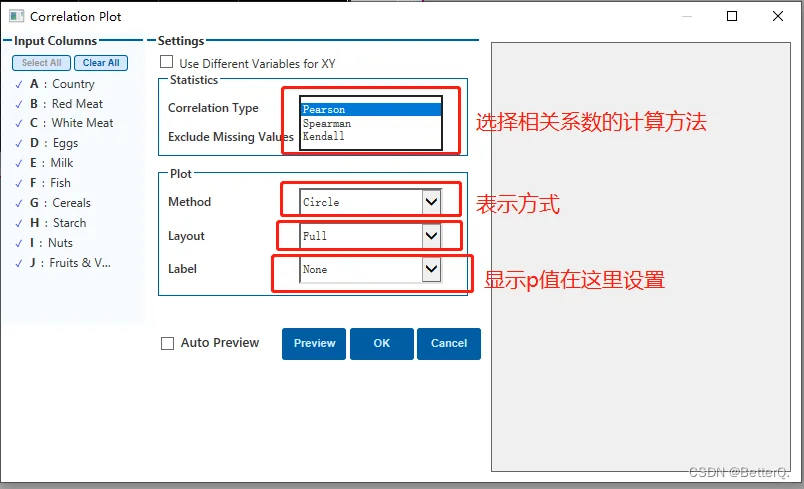Click the Exclude Missing Values label
The height and width of the screenshot is (489, 804).
click(231, 137)
